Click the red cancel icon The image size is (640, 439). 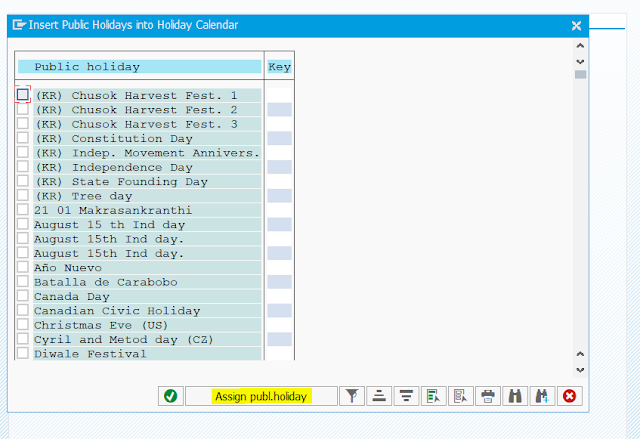570,396
